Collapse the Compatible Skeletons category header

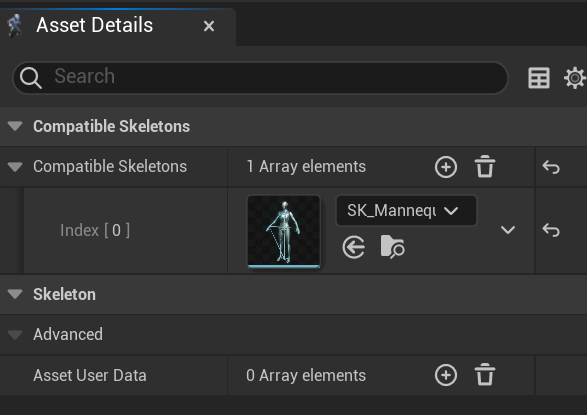[x=15, y=126]
